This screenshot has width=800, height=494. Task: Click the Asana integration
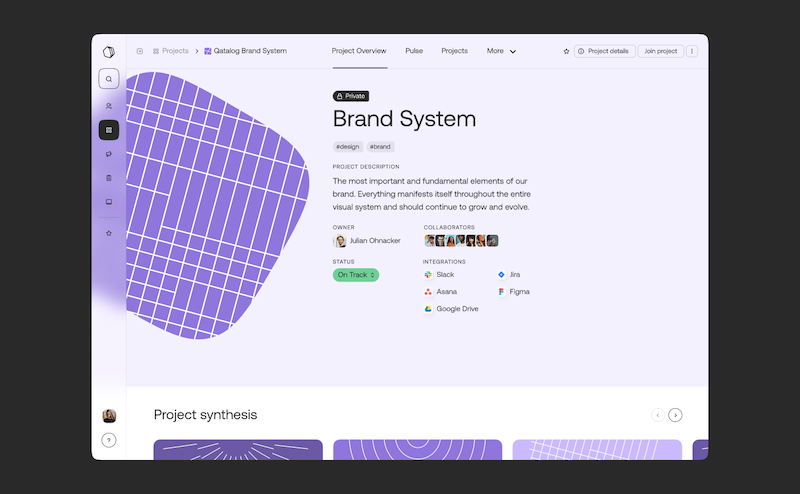click(x=440, y=292)
